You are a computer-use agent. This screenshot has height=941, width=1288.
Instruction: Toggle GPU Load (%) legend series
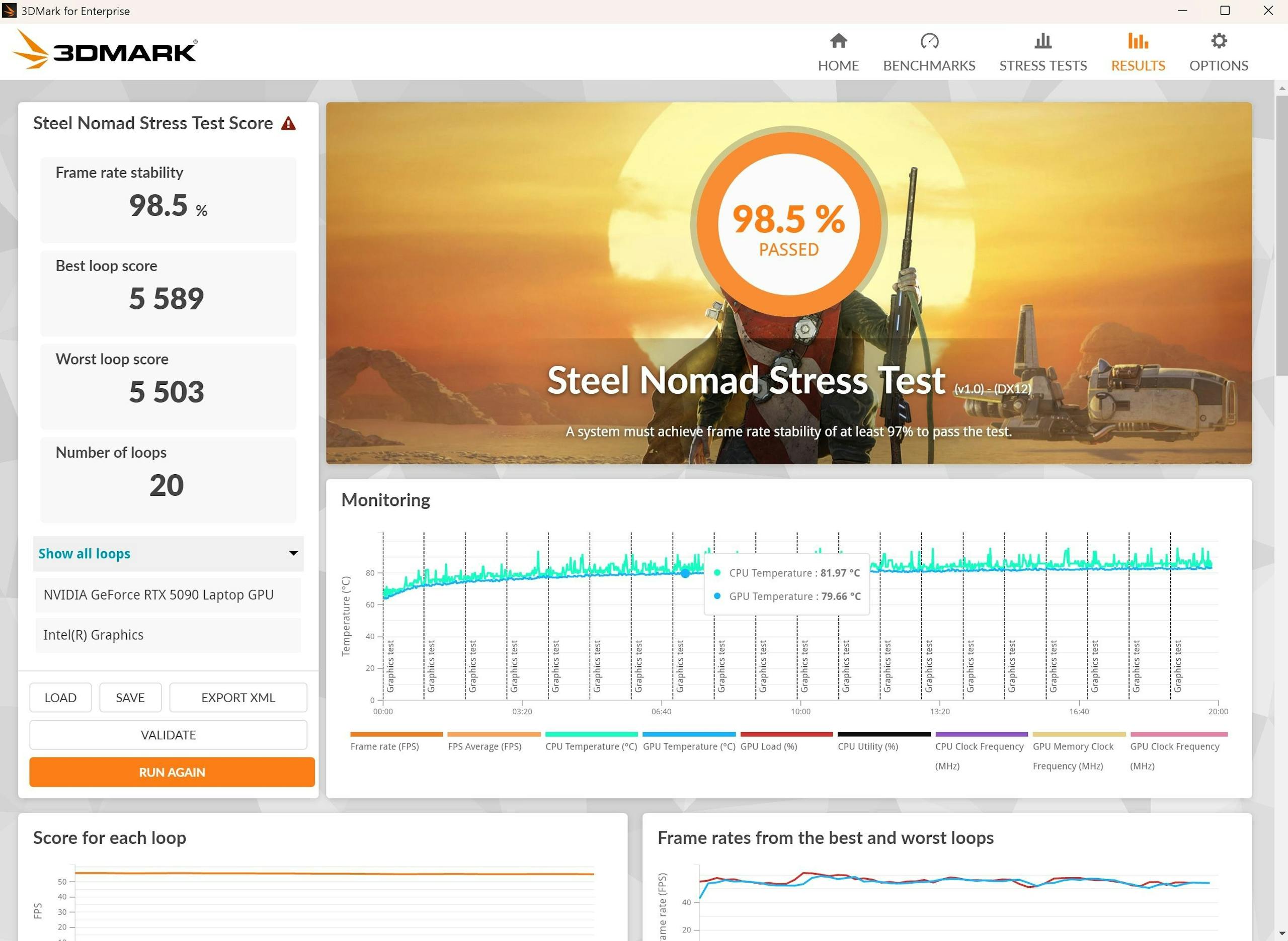(768, 747)
